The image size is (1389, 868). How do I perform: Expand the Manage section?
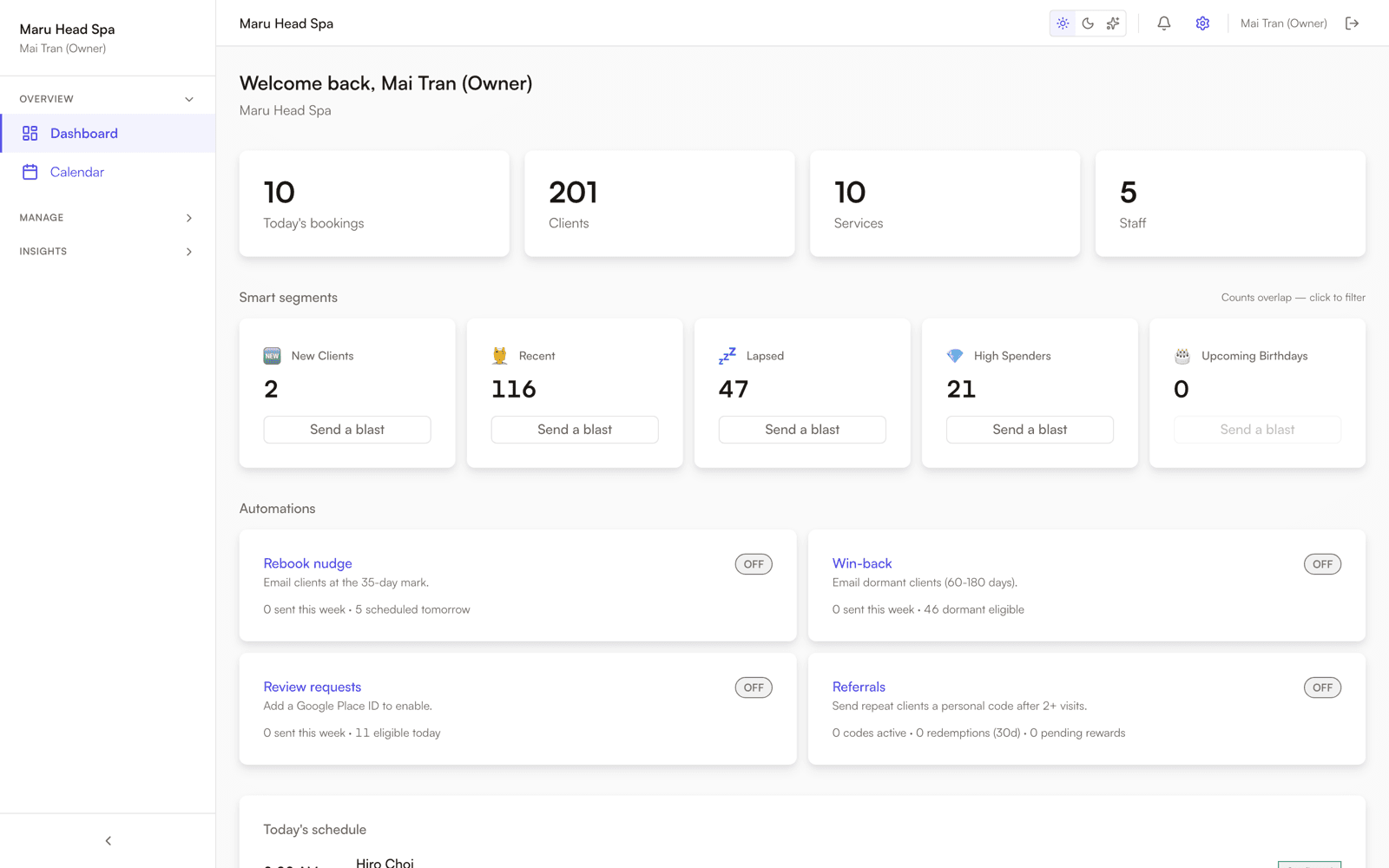tap(108, 218)
